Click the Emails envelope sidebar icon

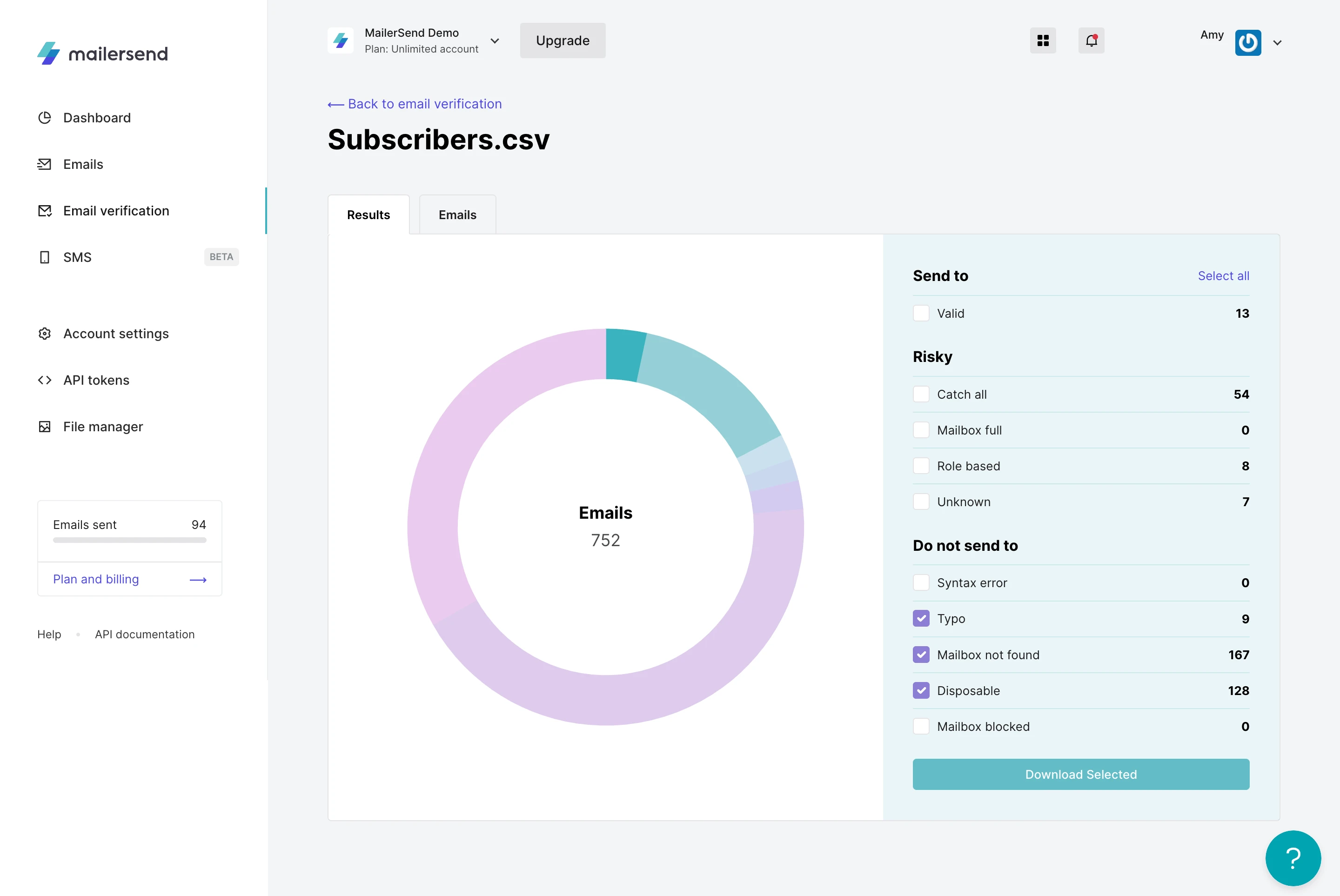point(45,165)
